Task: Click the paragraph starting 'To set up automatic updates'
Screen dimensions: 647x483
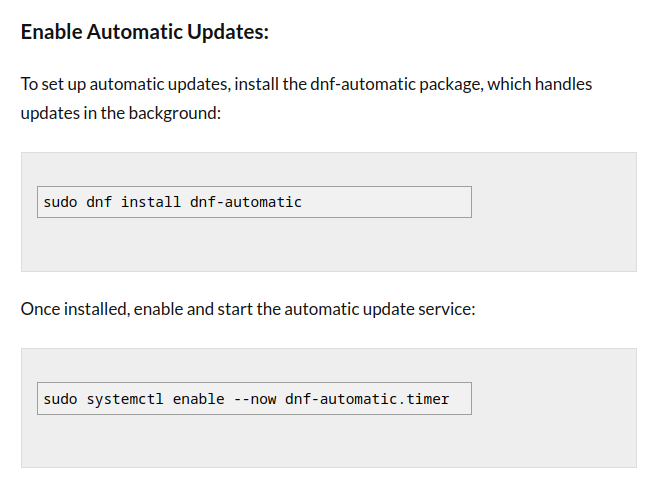Action: 307,98
